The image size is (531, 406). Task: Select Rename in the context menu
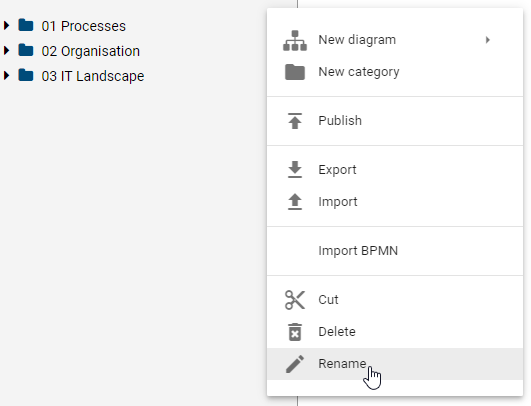(395, 364)
